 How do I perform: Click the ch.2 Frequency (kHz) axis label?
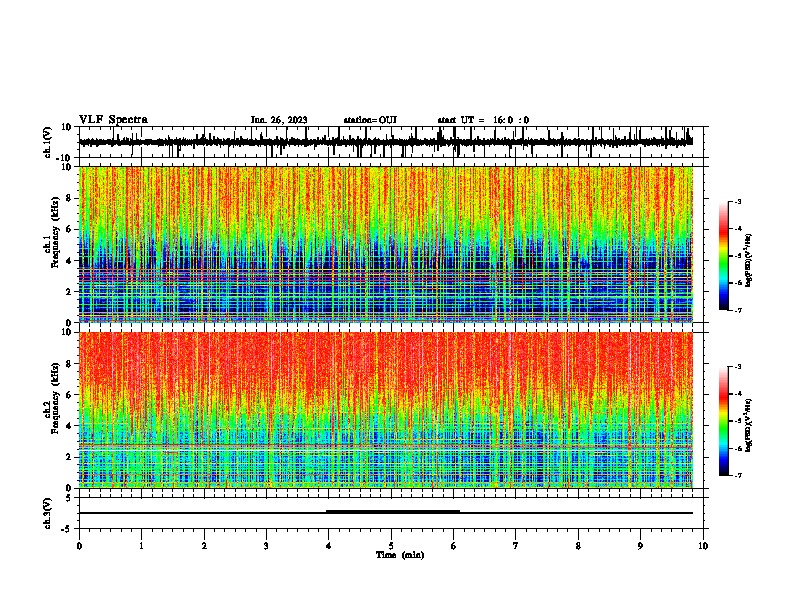pyautogui.click(x=52, y=398)
